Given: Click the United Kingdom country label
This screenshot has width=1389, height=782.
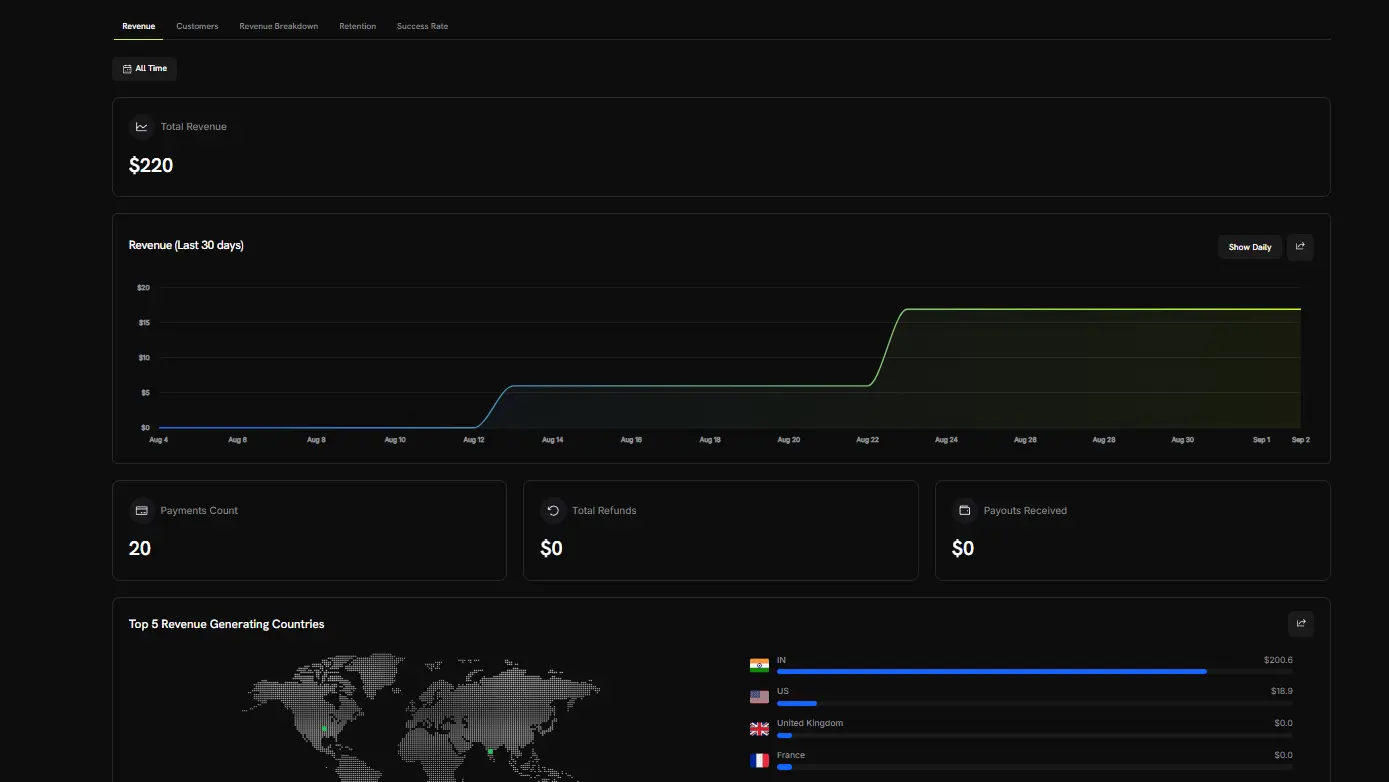Looking at the screenshot, I should click(810, 723).
